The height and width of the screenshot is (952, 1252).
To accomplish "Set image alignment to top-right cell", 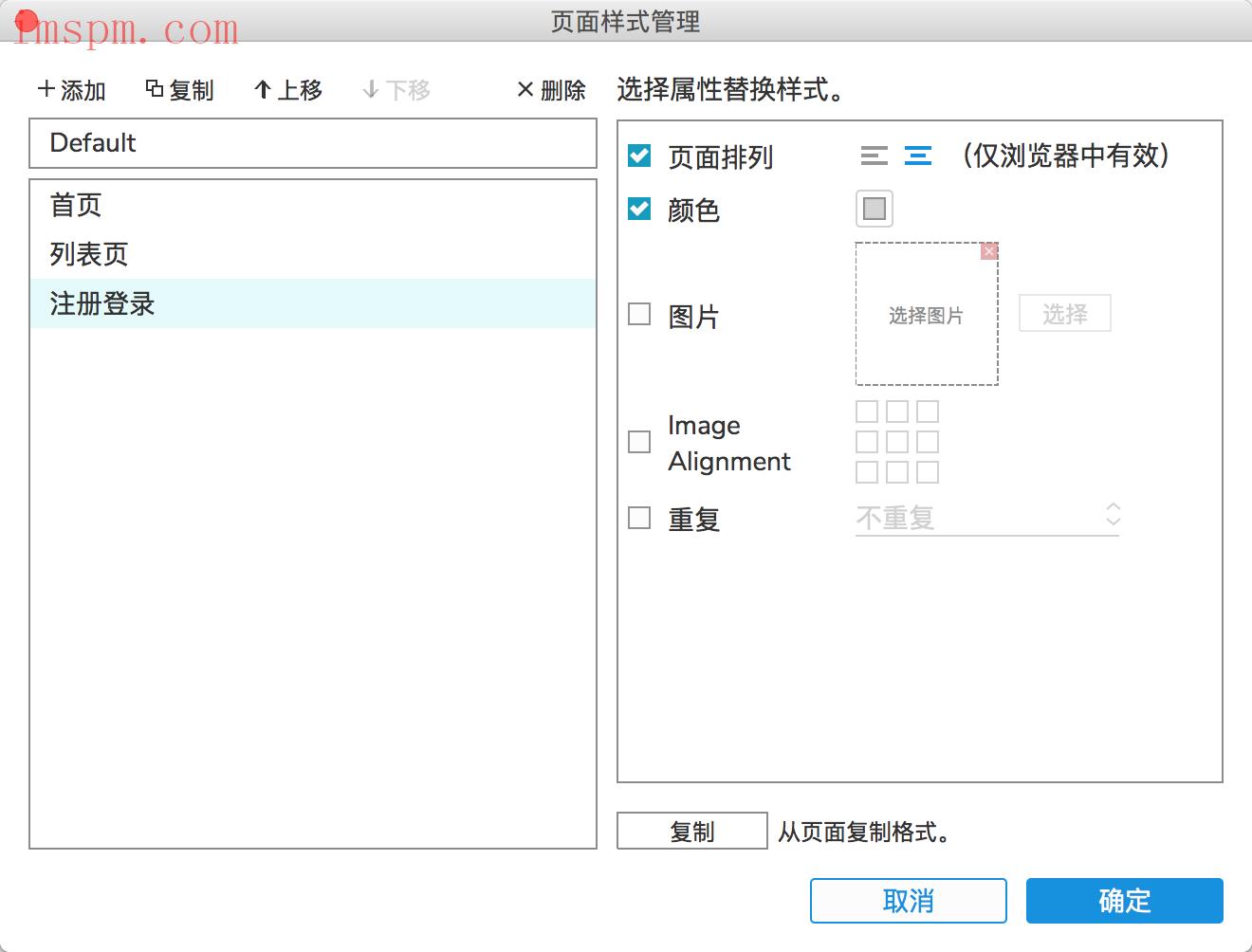I will point(928,412).
